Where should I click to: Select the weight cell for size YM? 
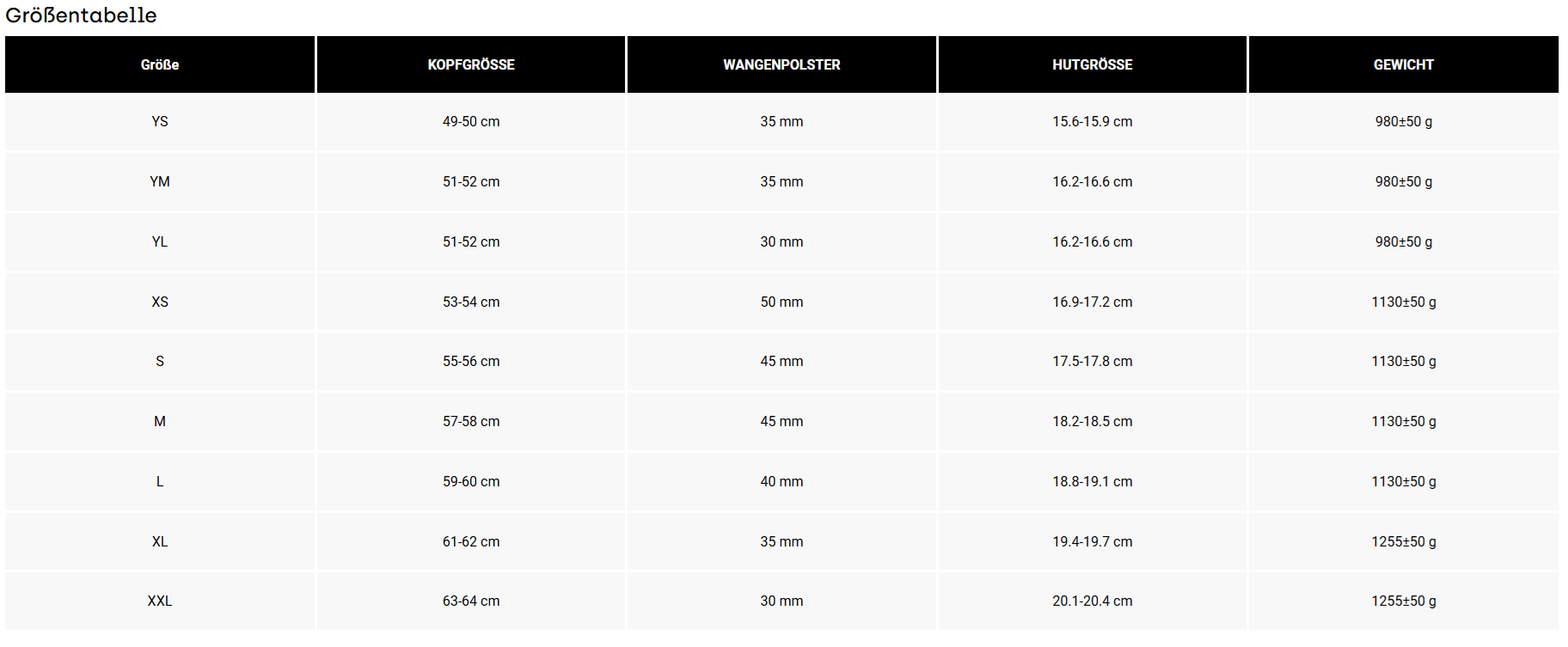1403,181
